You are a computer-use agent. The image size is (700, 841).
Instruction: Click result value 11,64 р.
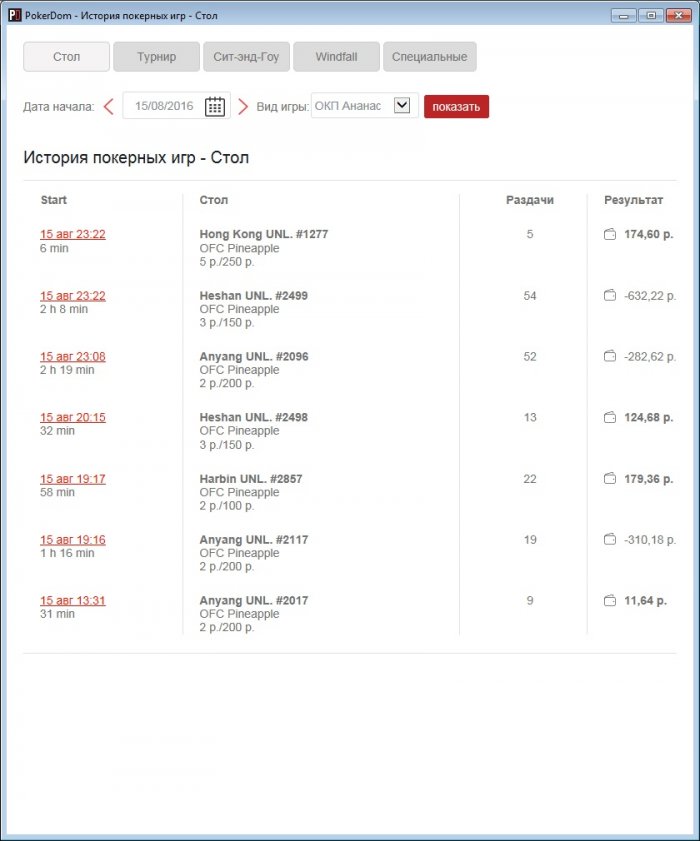(x=645, y=601)
